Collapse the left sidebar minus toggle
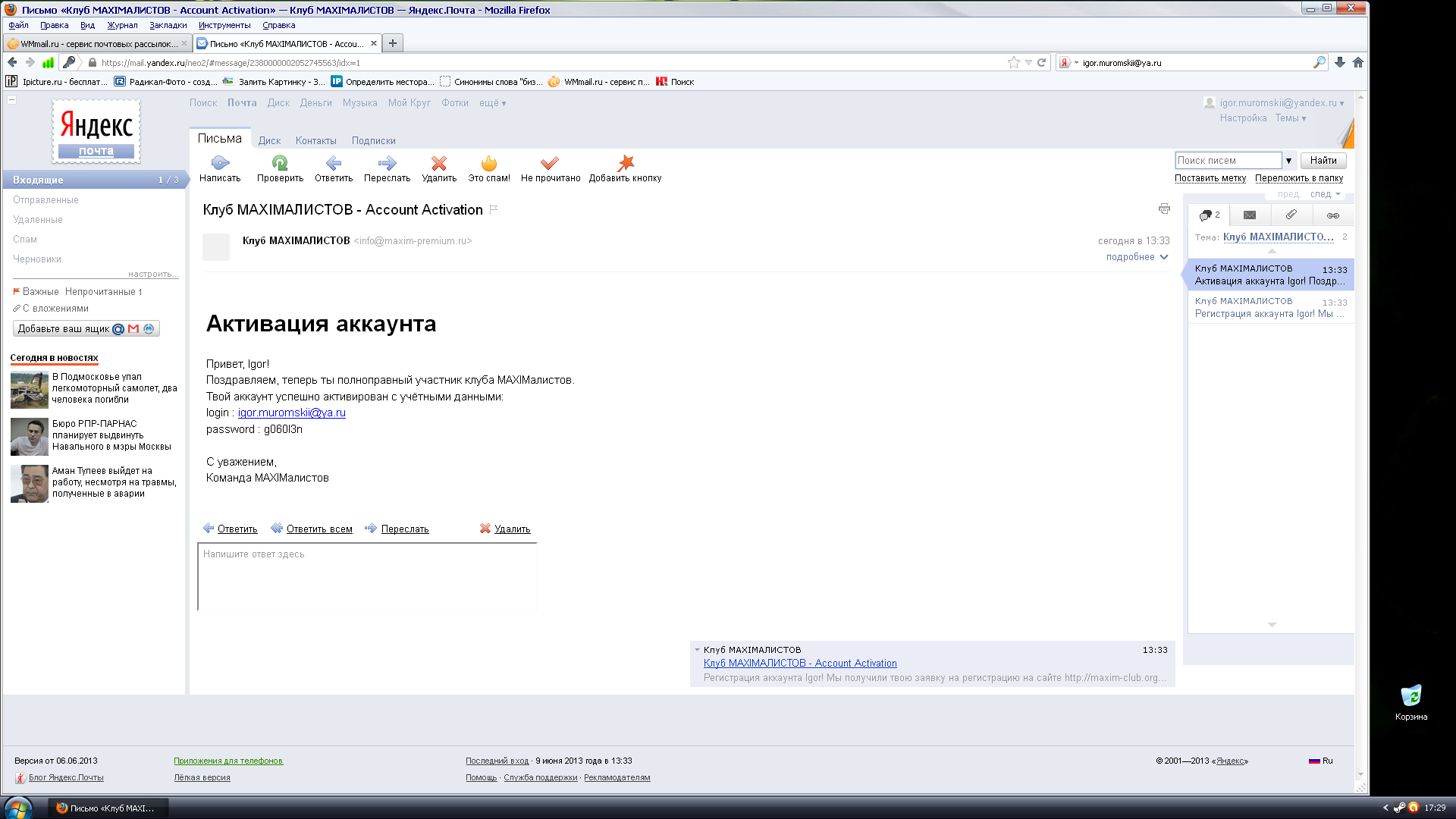The image size is (1456, 819). [12, 100]
